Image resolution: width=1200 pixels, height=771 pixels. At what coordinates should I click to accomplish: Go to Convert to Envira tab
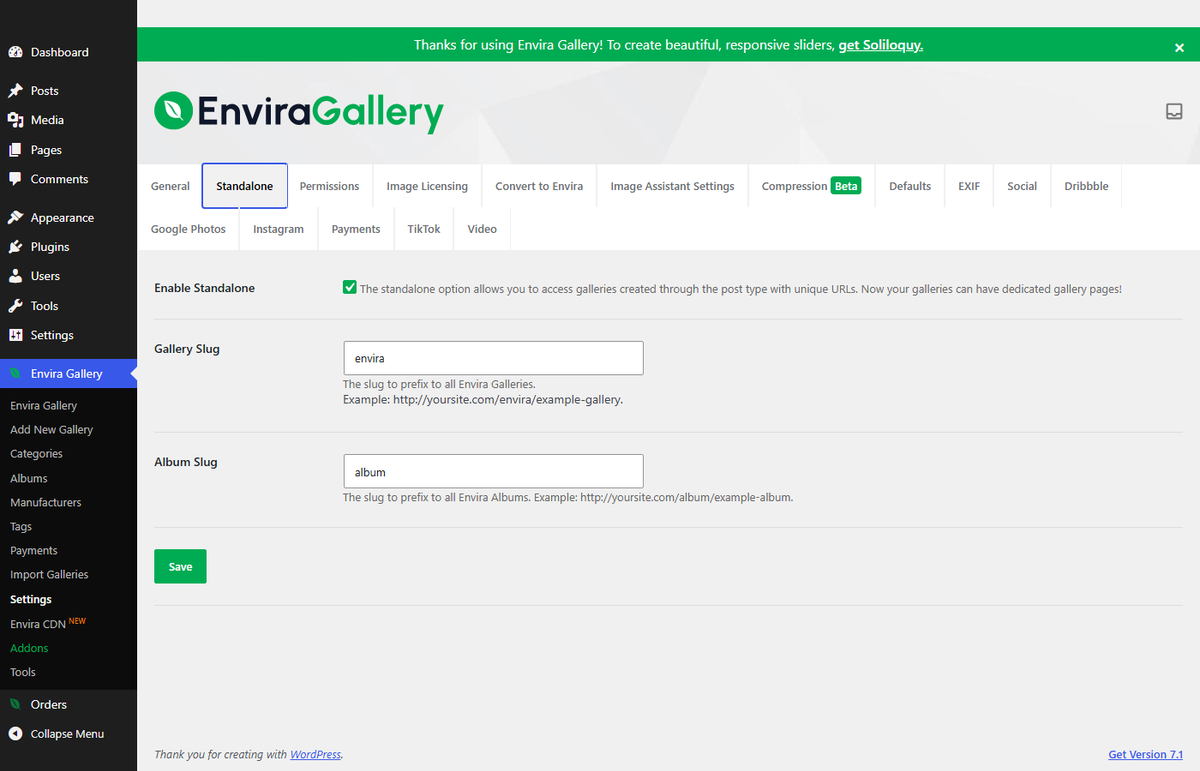click(539, 186)
